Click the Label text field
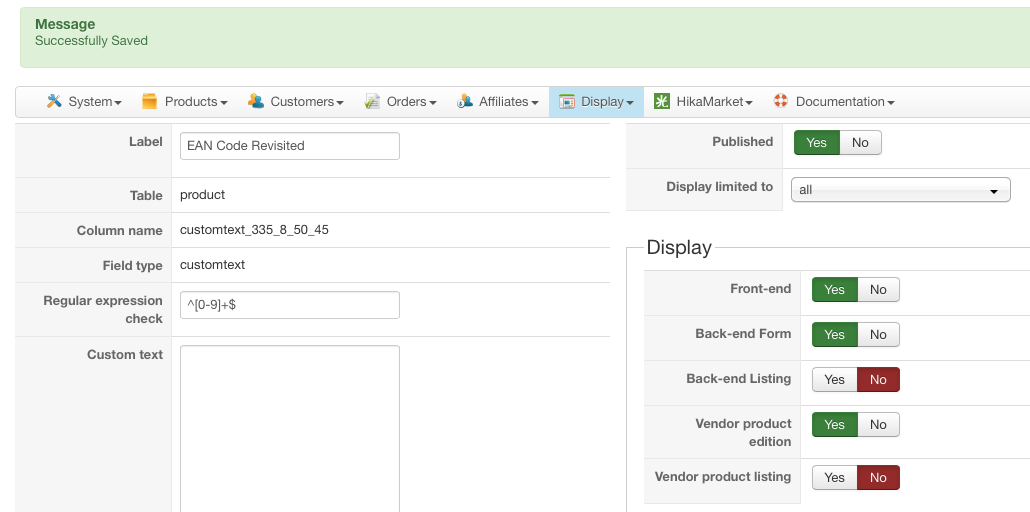This screenshot has height=512, width=1030. [x=289, y=146]
